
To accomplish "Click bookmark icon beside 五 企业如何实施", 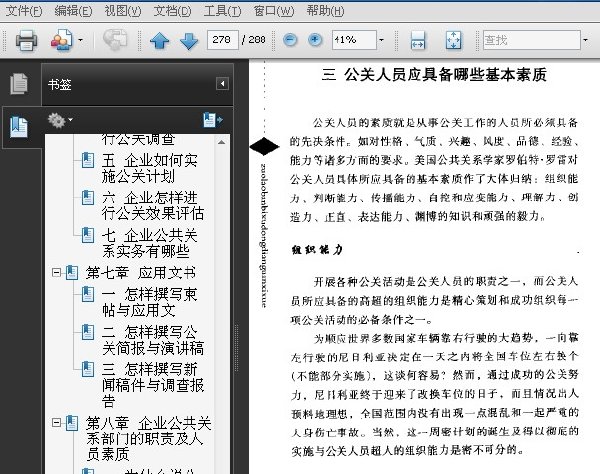I will tap(88, 160).
